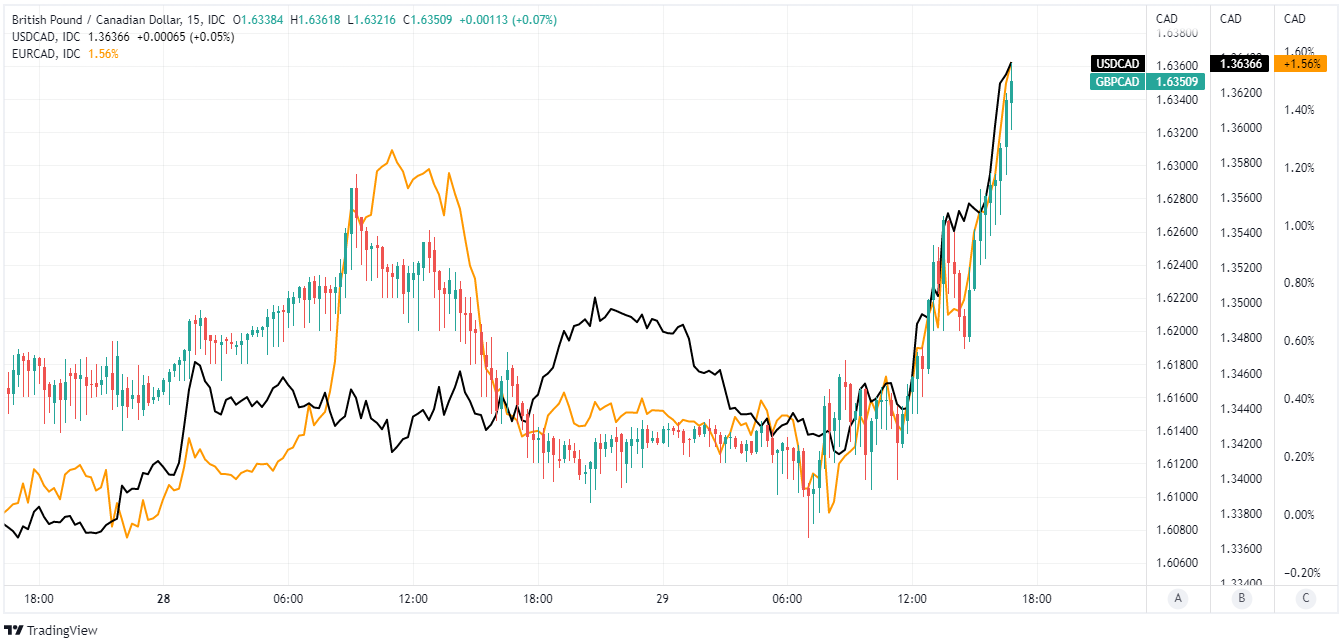Screen dimensions: 1341x643
Task: Click the 1.62000 level on price scale
Action: click(x=1178, y=331)
